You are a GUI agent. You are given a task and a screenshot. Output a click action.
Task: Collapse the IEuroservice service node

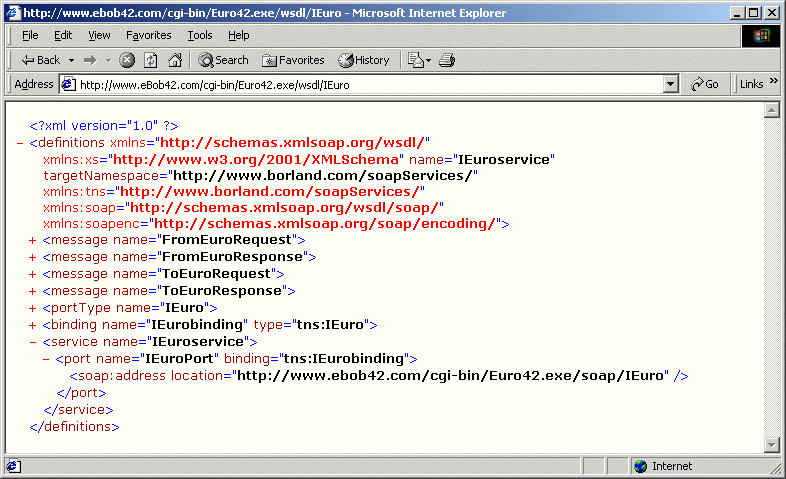coord(33,343)
